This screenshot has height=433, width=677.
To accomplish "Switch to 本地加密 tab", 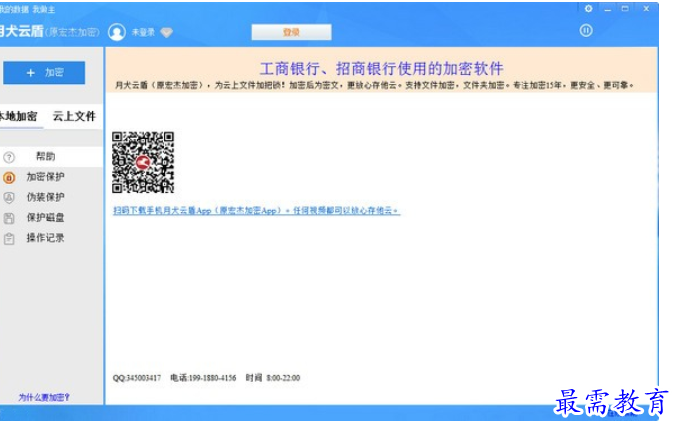I will pyautogui.click(x=19, y=116).
